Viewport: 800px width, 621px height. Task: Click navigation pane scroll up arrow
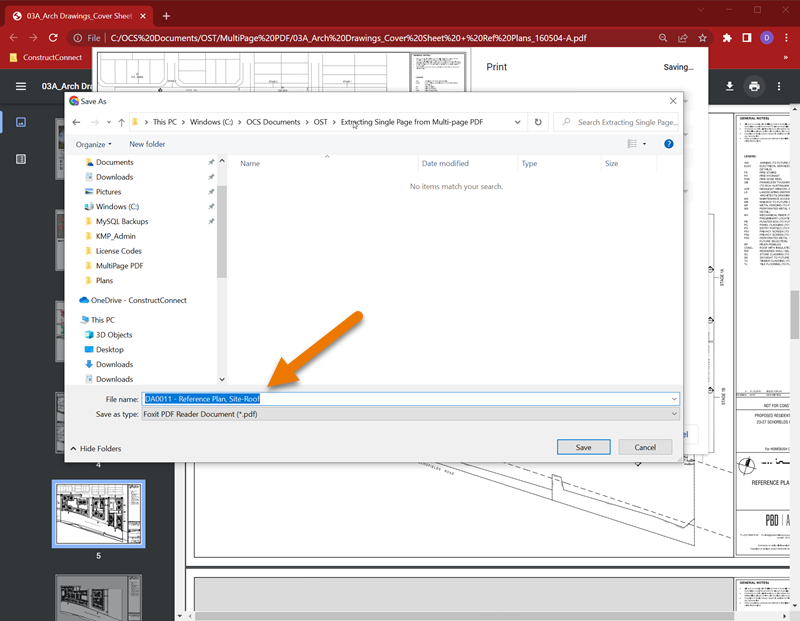[x=222, y=161]
